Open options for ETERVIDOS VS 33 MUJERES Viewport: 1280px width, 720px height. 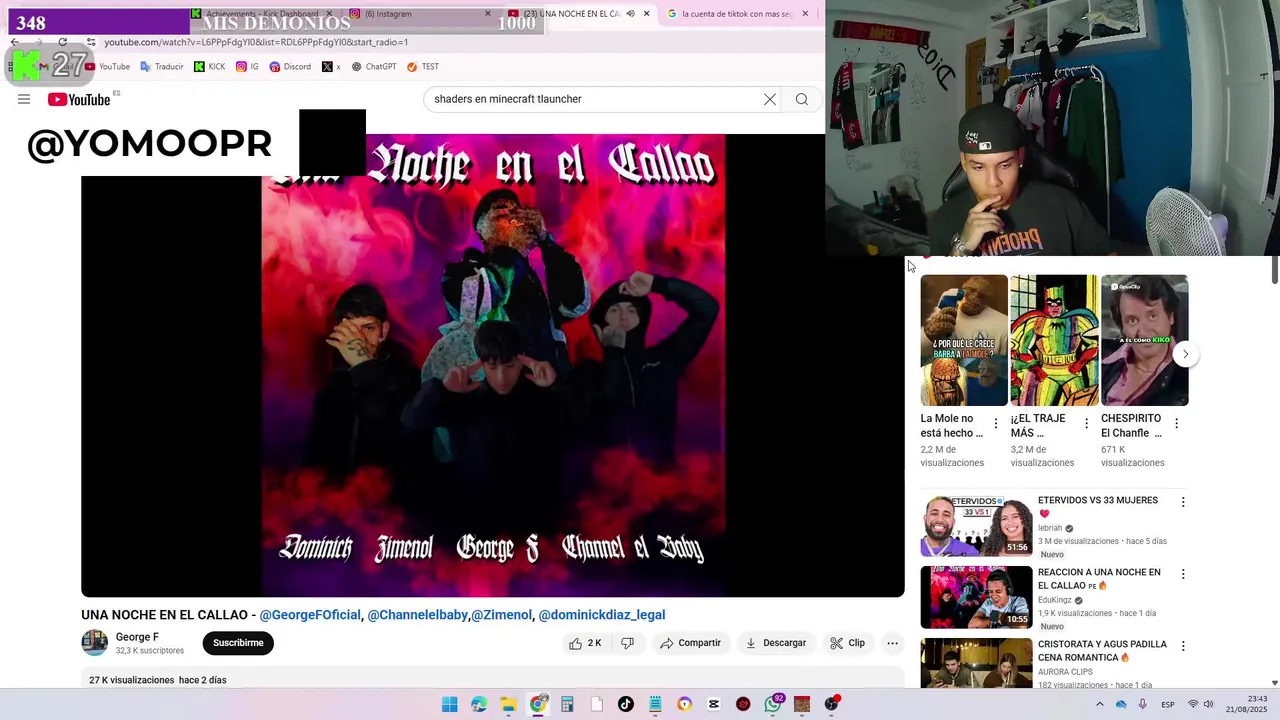pyautogui.click(x=1183, y=502)
